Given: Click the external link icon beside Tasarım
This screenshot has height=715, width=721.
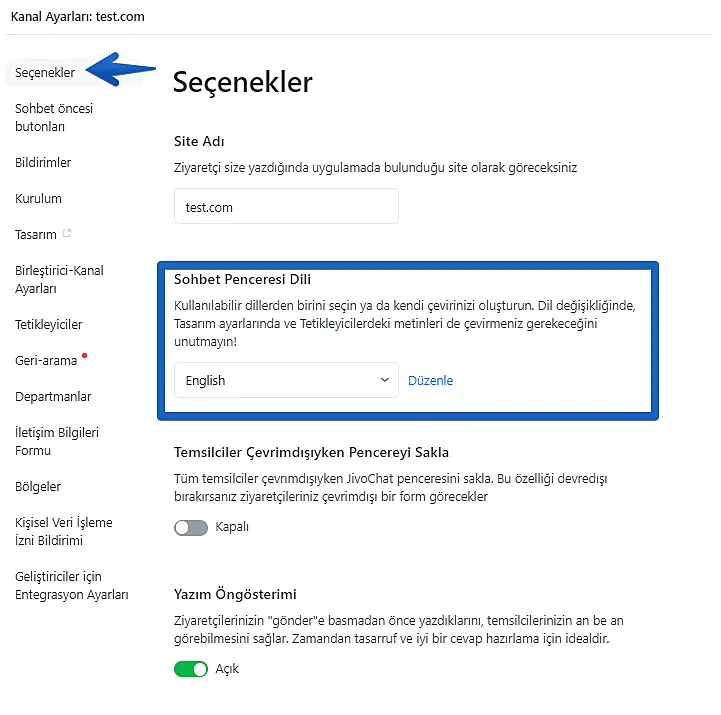Looking at the screenshot, I should pos(67,234).
